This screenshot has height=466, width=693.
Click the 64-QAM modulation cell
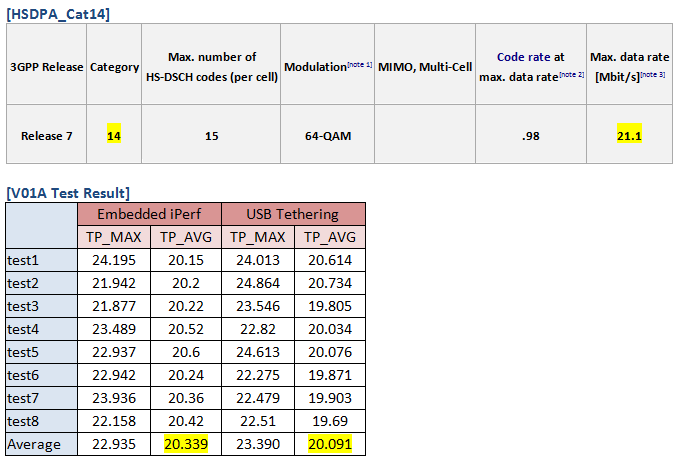[326, 135]
